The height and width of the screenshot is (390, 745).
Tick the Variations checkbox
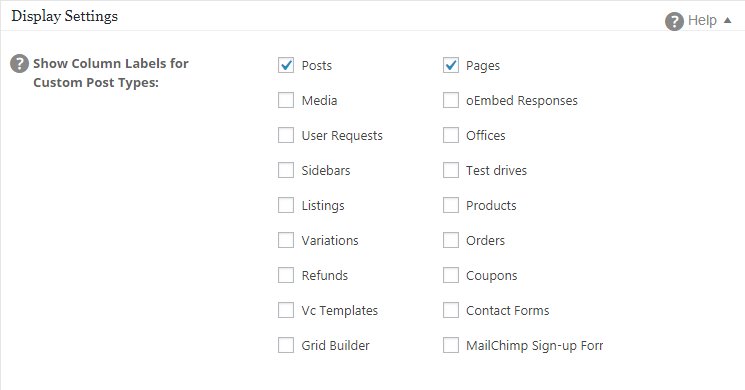(x=286, y=240)
